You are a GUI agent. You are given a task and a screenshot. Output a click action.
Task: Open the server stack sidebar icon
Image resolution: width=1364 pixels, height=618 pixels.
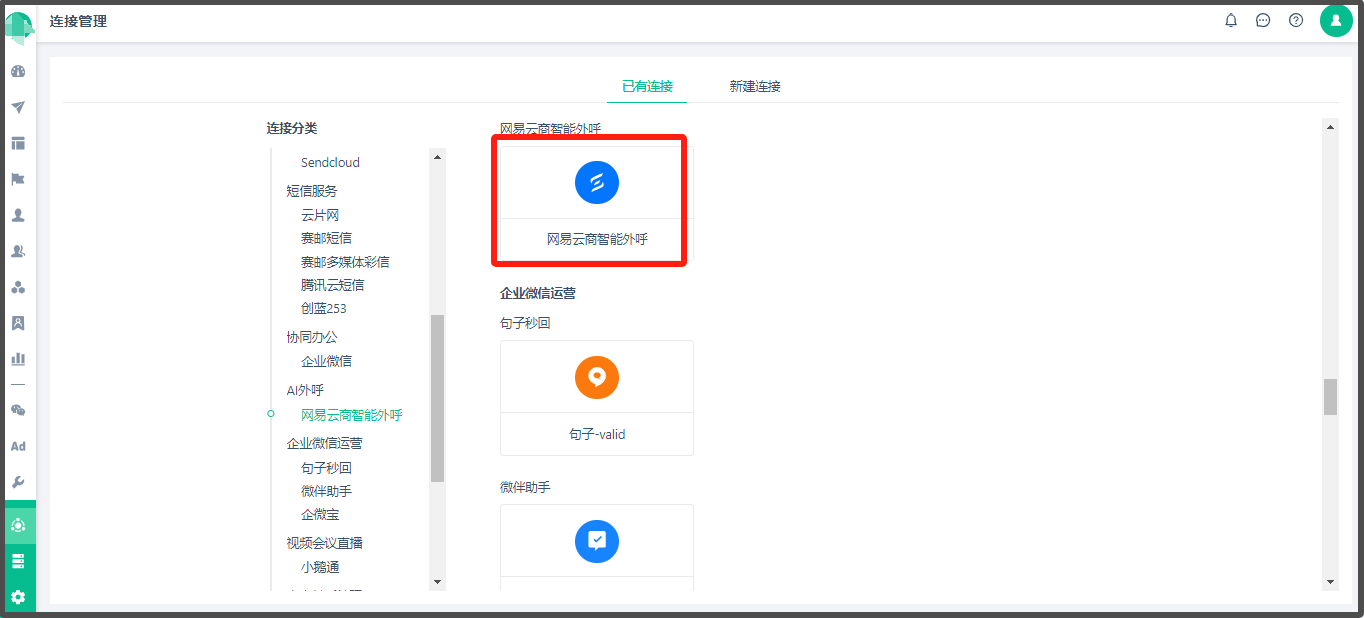click(x=18, y=562)
